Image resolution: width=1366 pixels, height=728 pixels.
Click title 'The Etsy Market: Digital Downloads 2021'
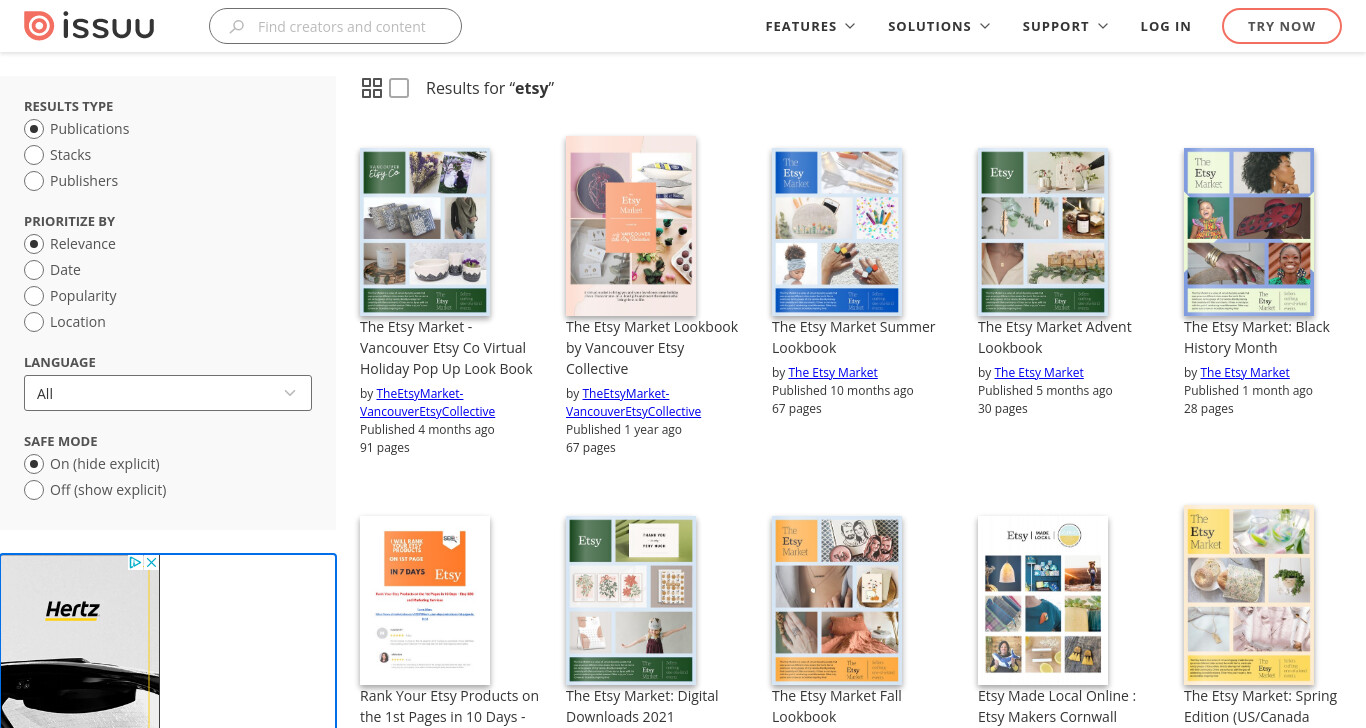642,706
